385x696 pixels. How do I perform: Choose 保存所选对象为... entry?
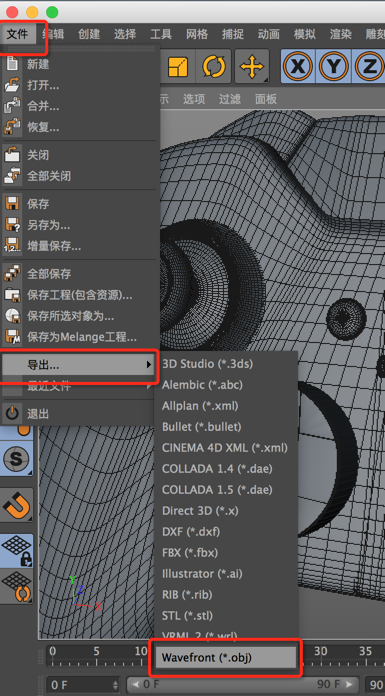pyautogui.click(x=80, y=316)
